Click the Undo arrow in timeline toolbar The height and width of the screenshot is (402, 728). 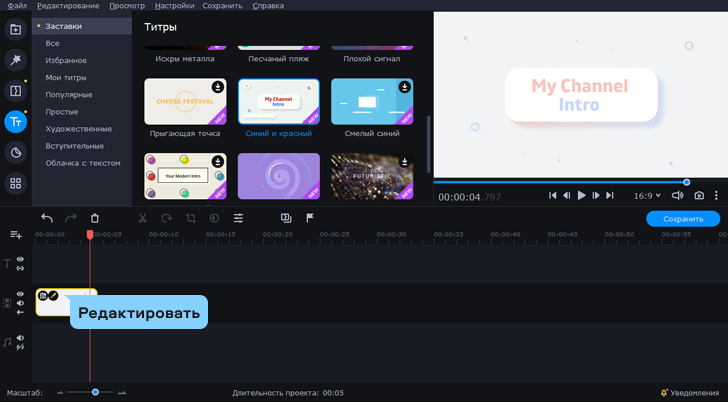pos(47,218)
